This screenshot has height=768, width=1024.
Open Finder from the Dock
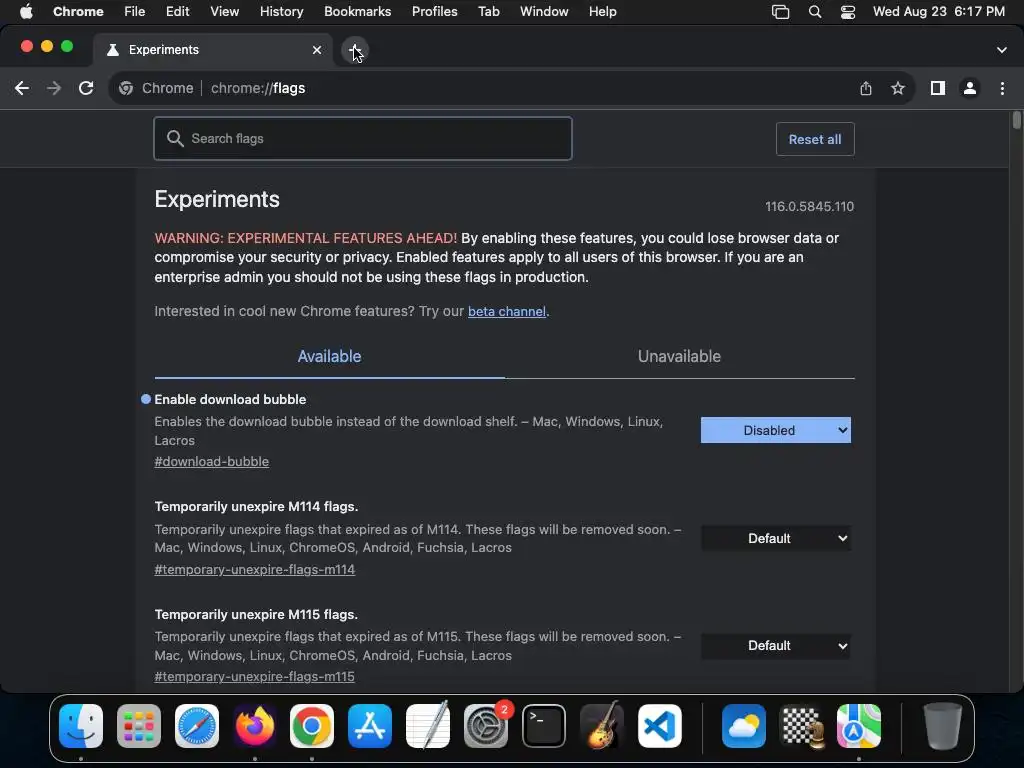click(x=81, y=726)
